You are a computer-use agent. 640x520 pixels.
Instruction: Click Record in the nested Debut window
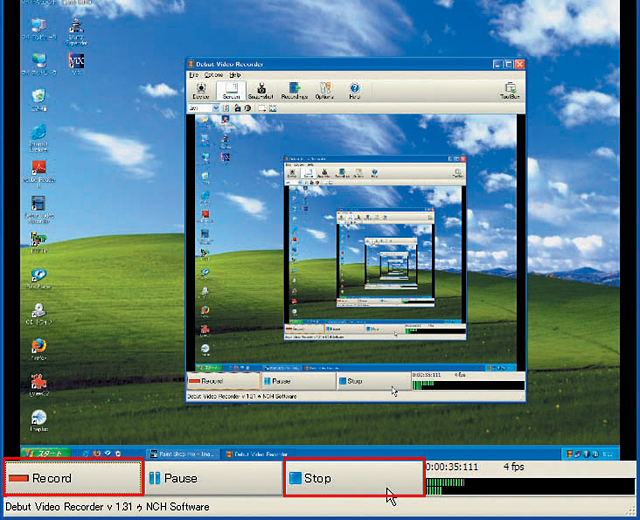click(x=223, y=381)
